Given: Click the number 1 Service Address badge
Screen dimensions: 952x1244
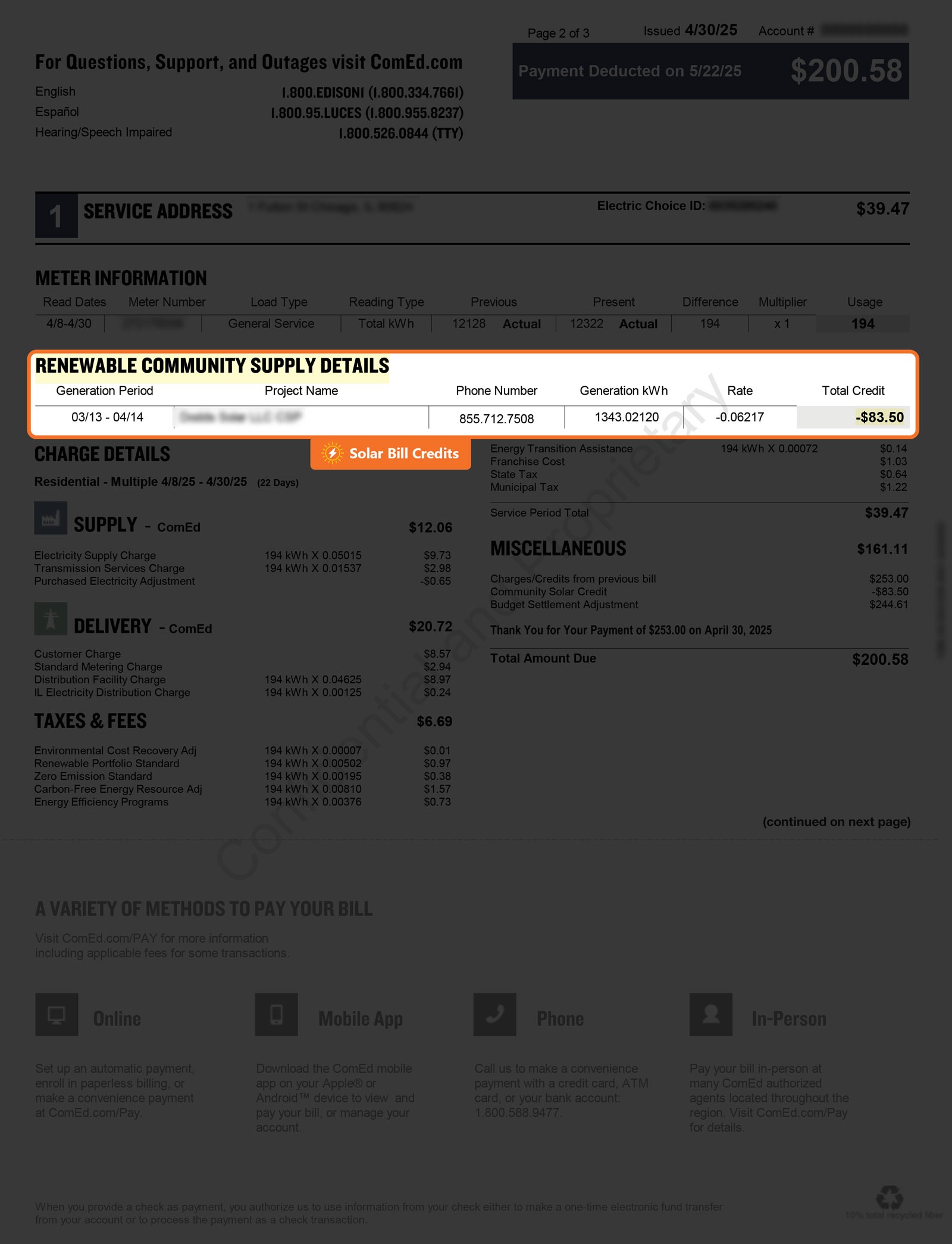Looking at the screenshot, I should (56, 216).
